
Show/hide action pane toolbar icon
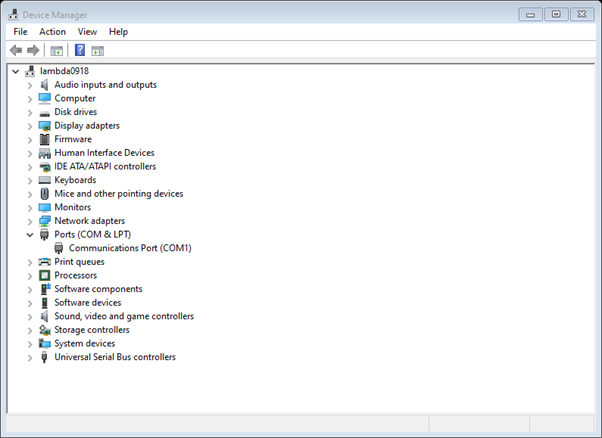[98, 50]
